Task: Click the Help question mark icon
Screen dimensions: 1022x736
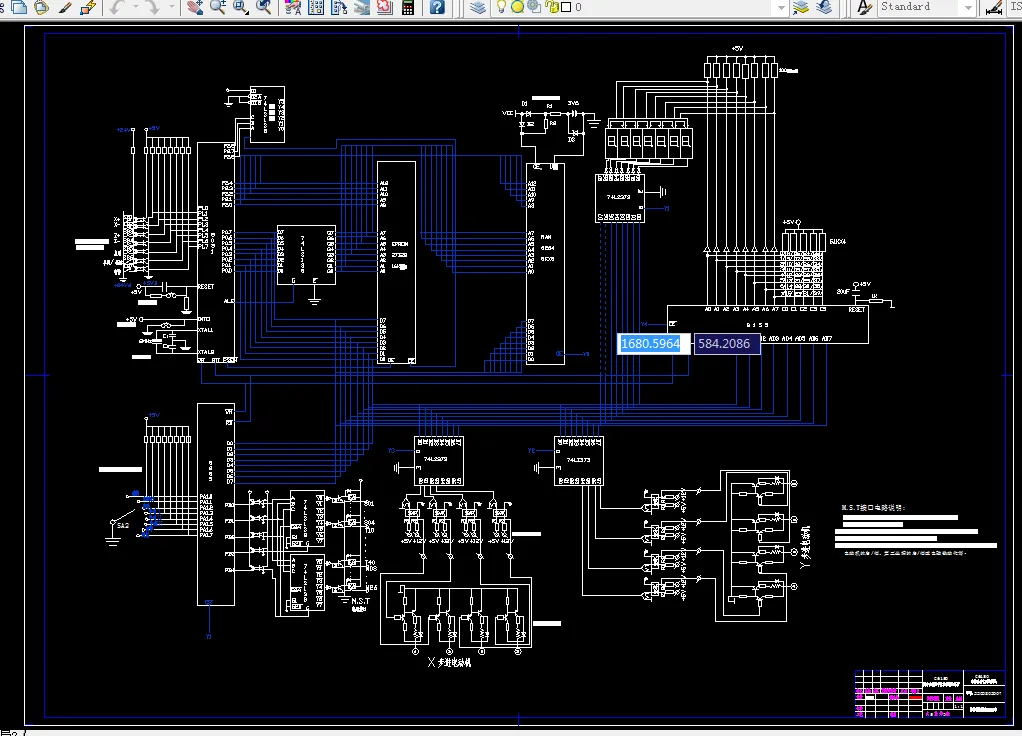Action: click(437, 7)
